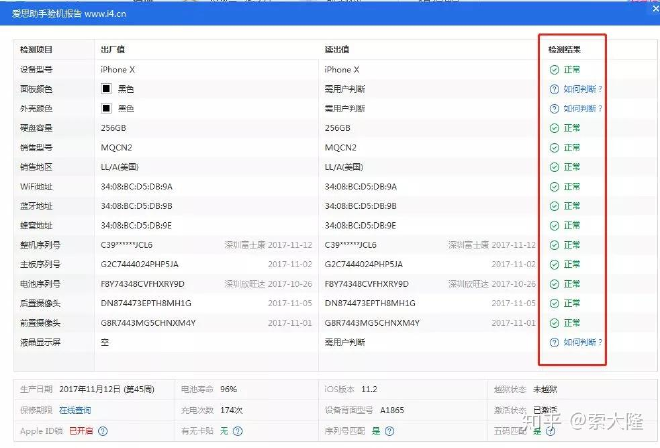Click the A1865 back model value
Screen dimensions: 660x448
392,411
